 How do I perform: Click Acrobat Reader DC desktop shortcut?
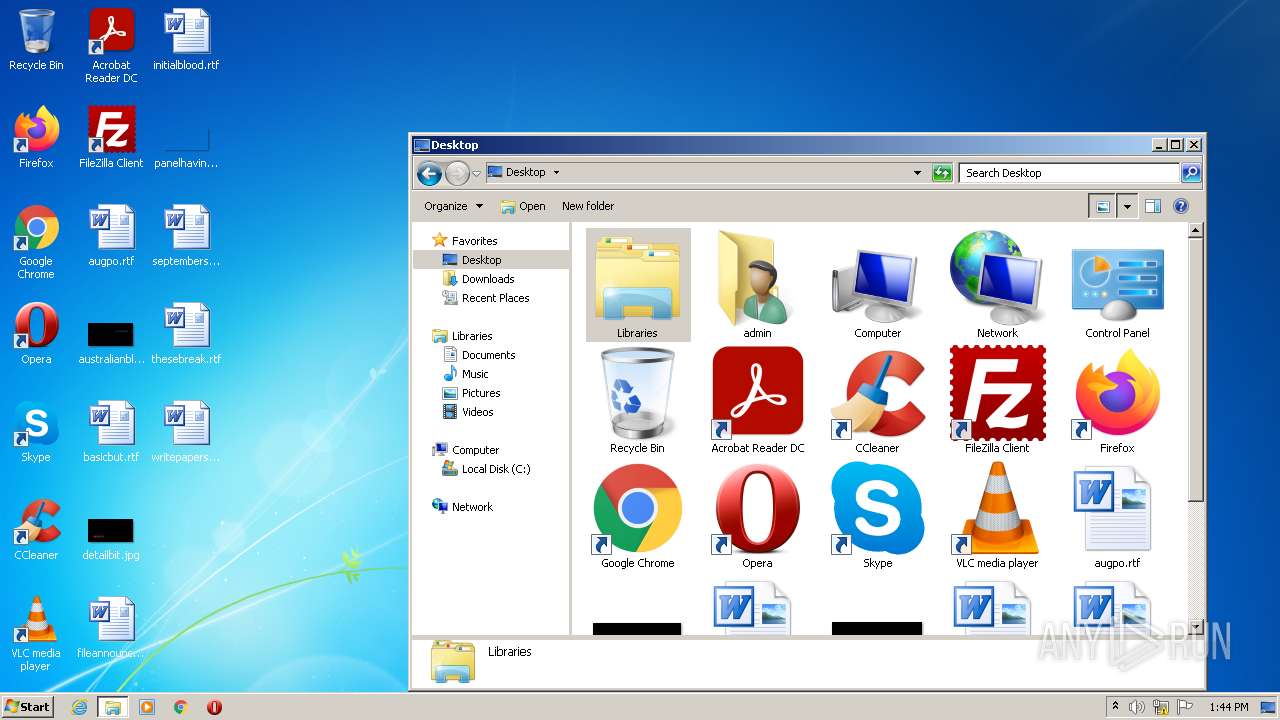(111, 45)
